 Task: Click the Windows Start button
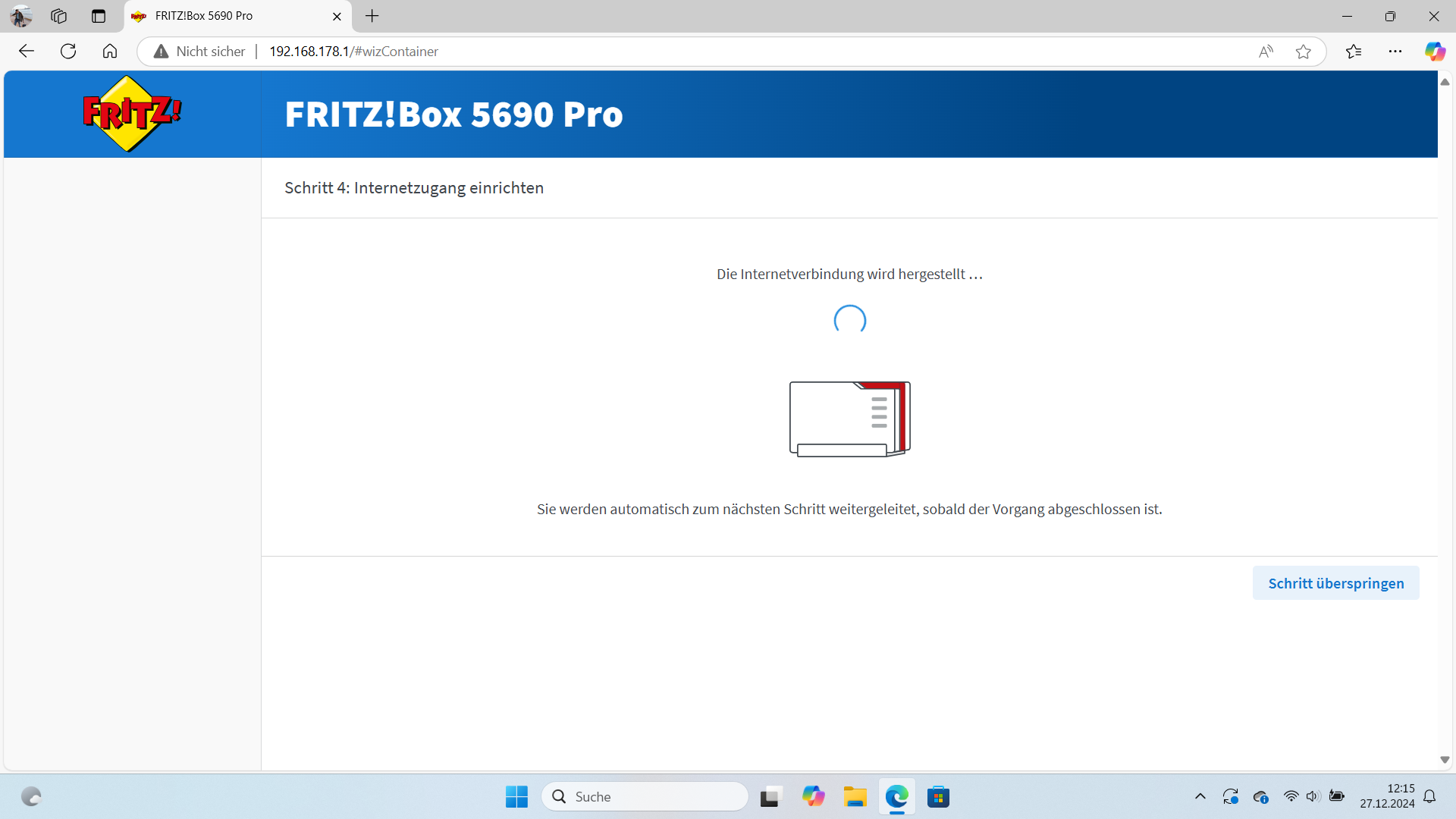click(516, 796)
